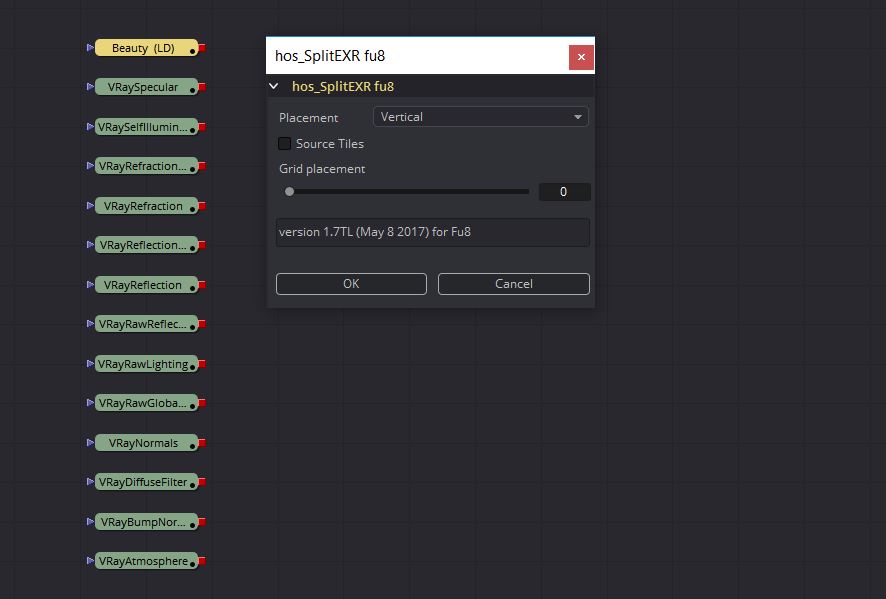Click blue input arrow of VRayAtmosphere node
Screen dimensions: 886x599
[90, 561]
